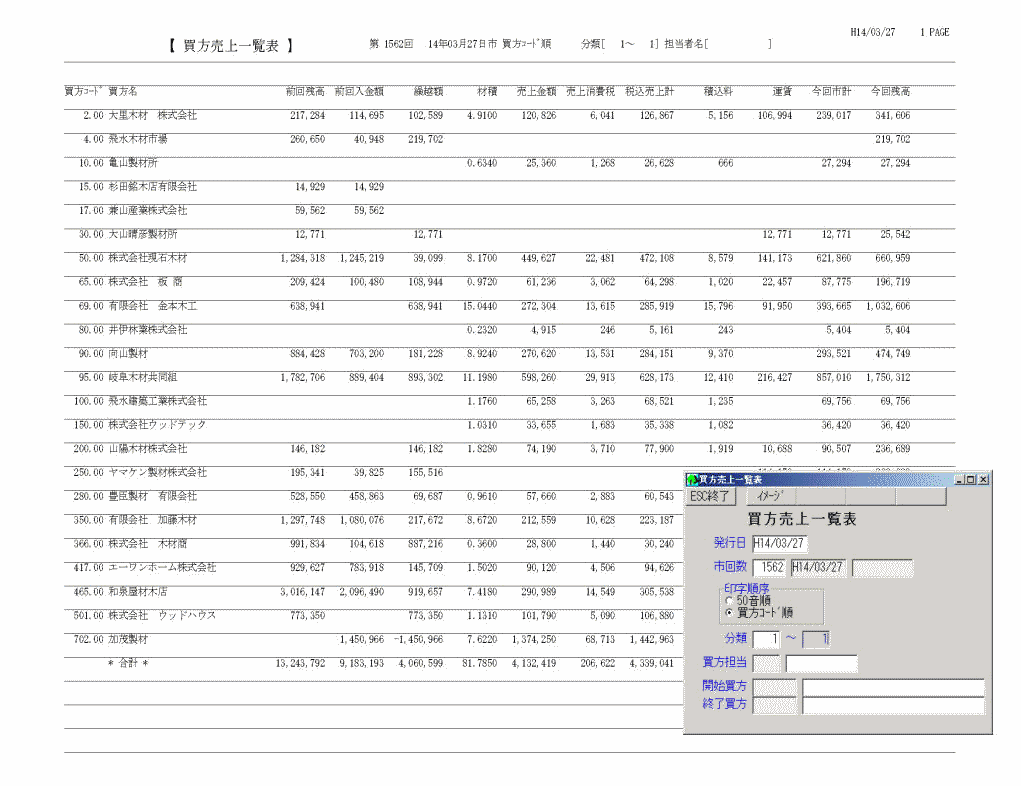Minimize the 買方売上一覧表 dialog window

[959, 480]
